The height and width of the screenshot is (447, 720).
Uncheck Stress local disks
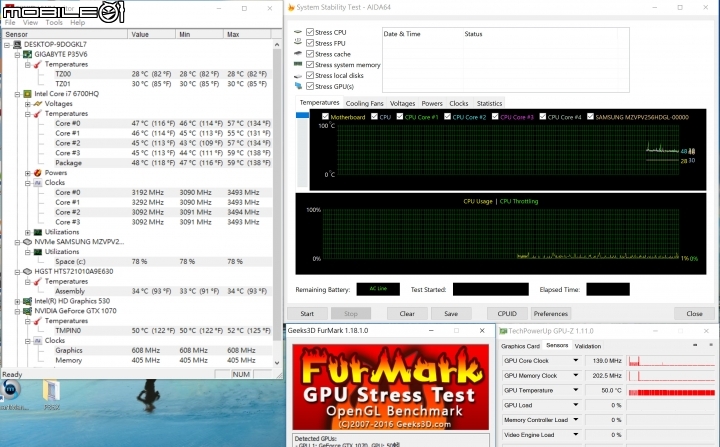coord(310,75)
